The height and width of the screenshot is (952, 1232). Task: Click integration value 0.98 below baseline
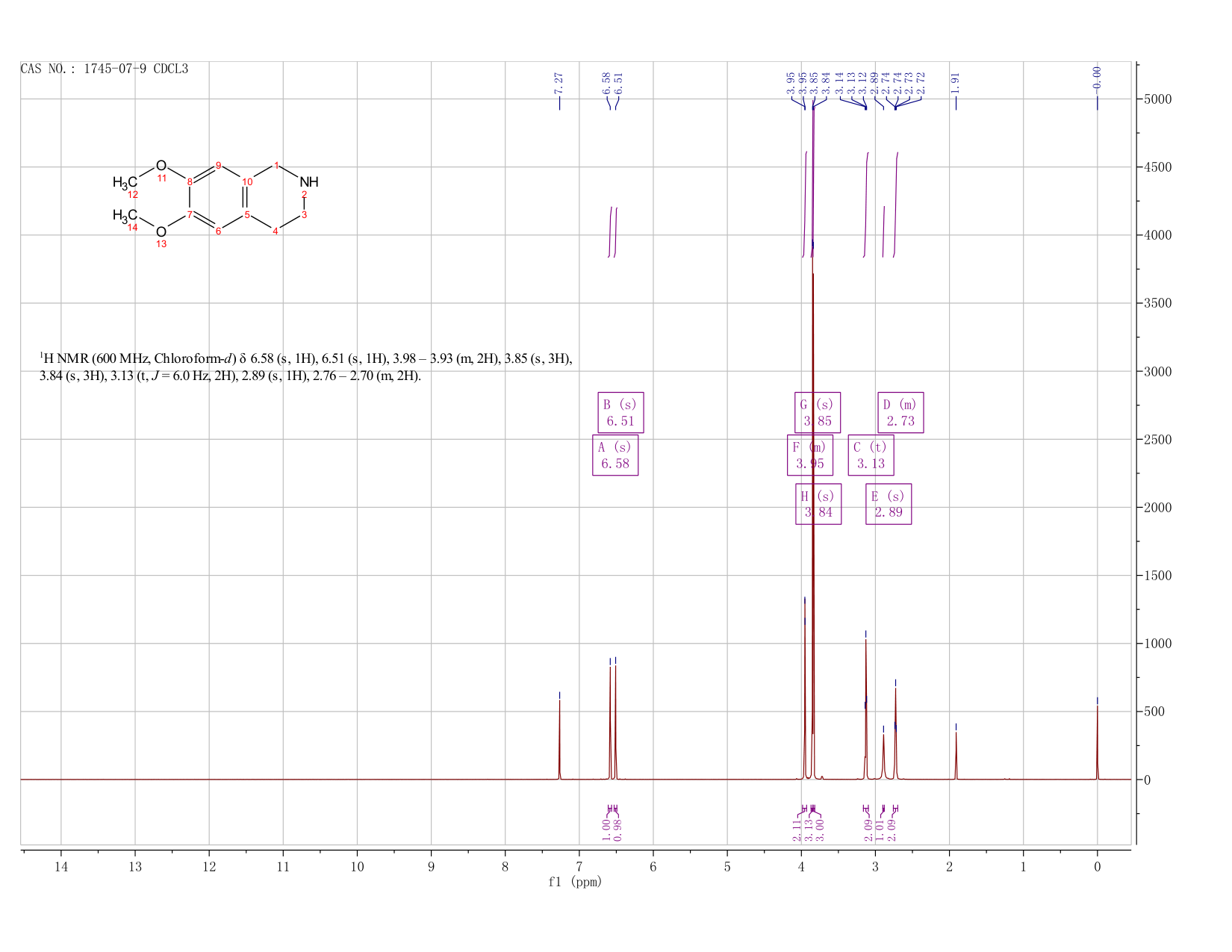coord(617,830)
